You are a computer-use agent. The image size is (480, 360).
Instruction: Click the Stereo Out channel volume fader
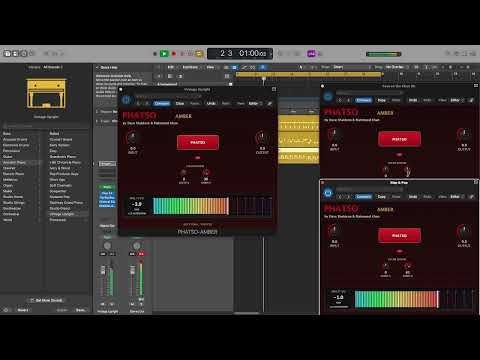point(133,270)
